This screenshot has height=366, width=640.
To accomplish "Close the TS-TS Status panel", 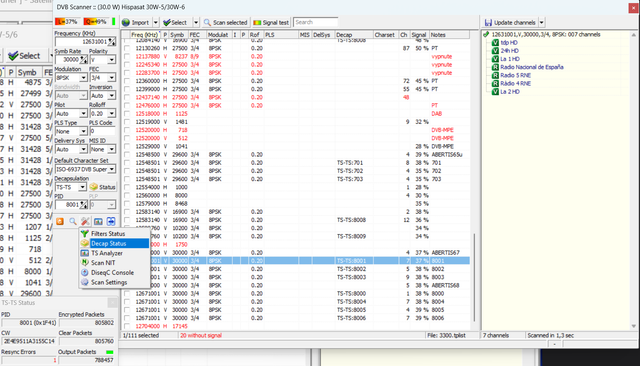I will click(x=112, y=302).
